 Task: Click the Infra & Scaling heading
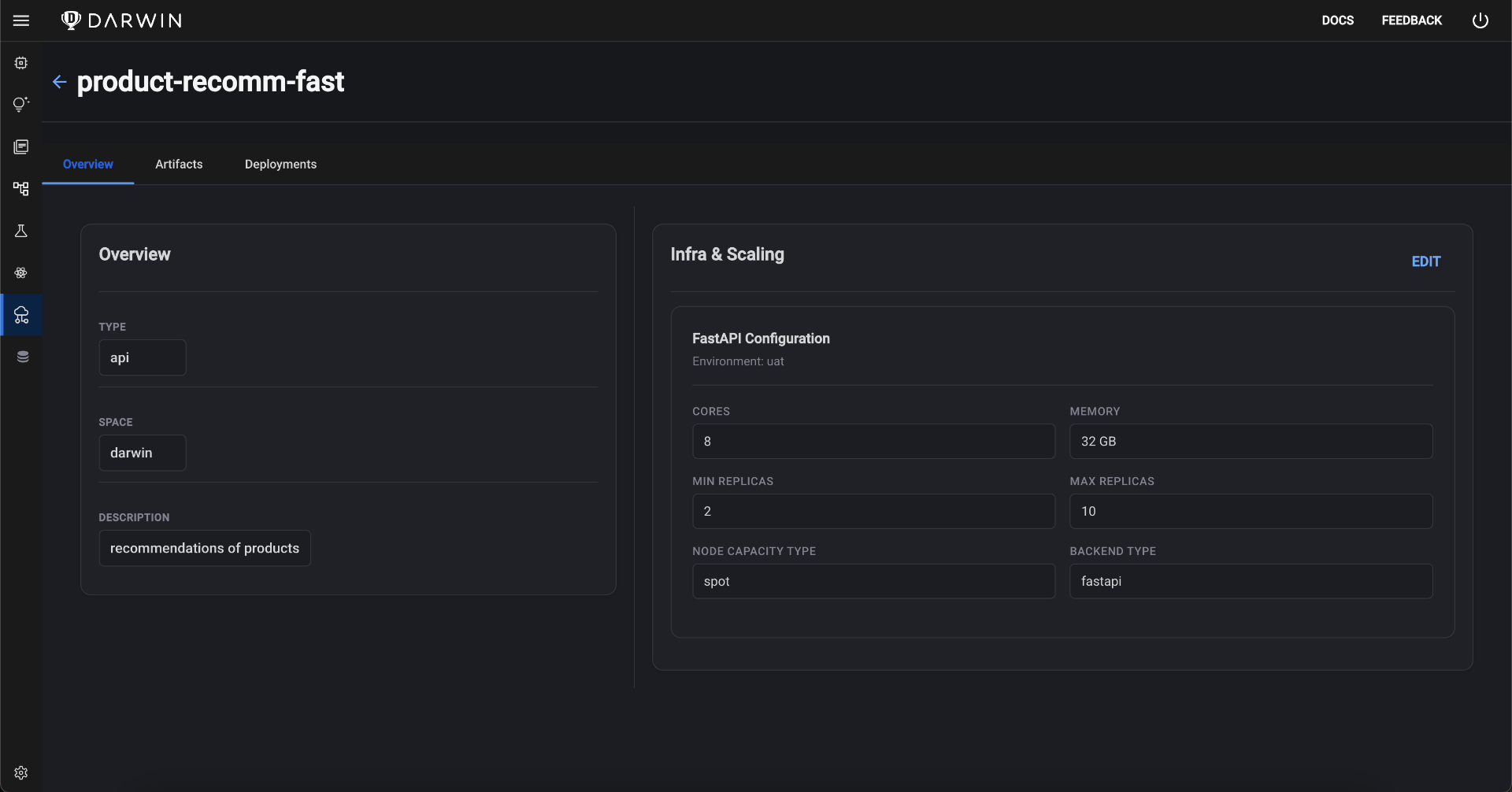(727, 254)
